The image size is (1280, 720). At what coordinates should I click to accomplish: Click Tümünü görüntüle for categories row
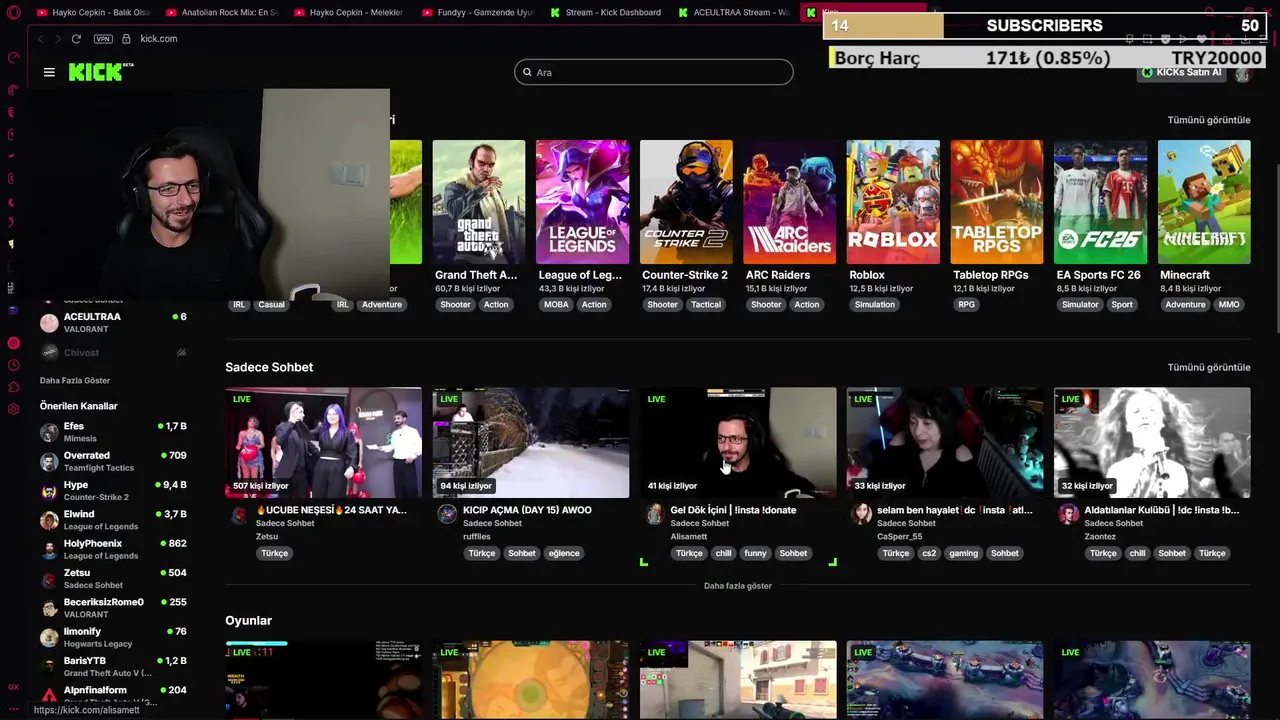(1209, 120)
